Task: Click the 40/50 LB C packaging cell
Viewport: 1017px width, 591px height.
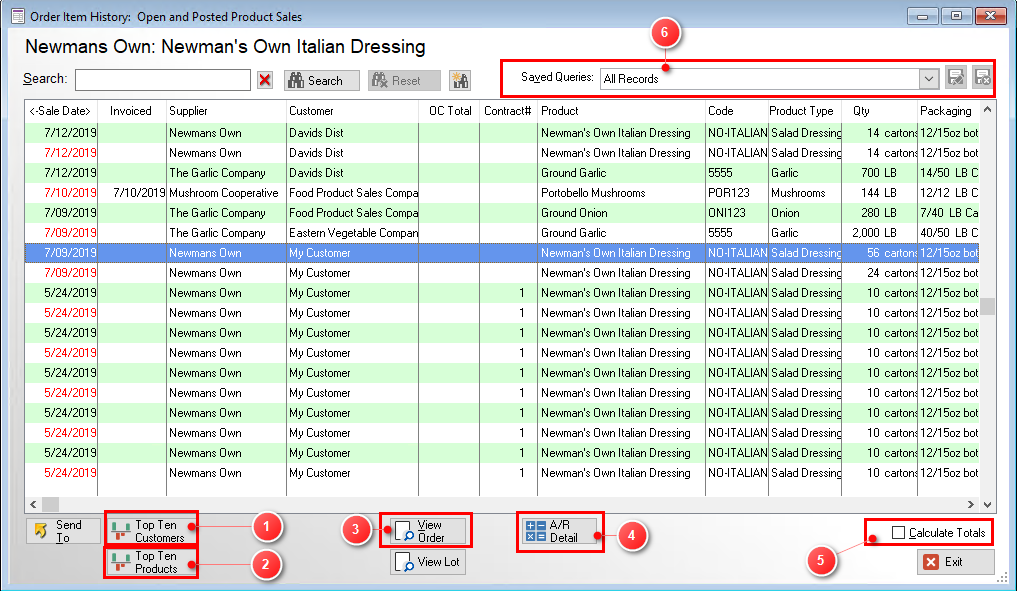Action: coord(949,233)
